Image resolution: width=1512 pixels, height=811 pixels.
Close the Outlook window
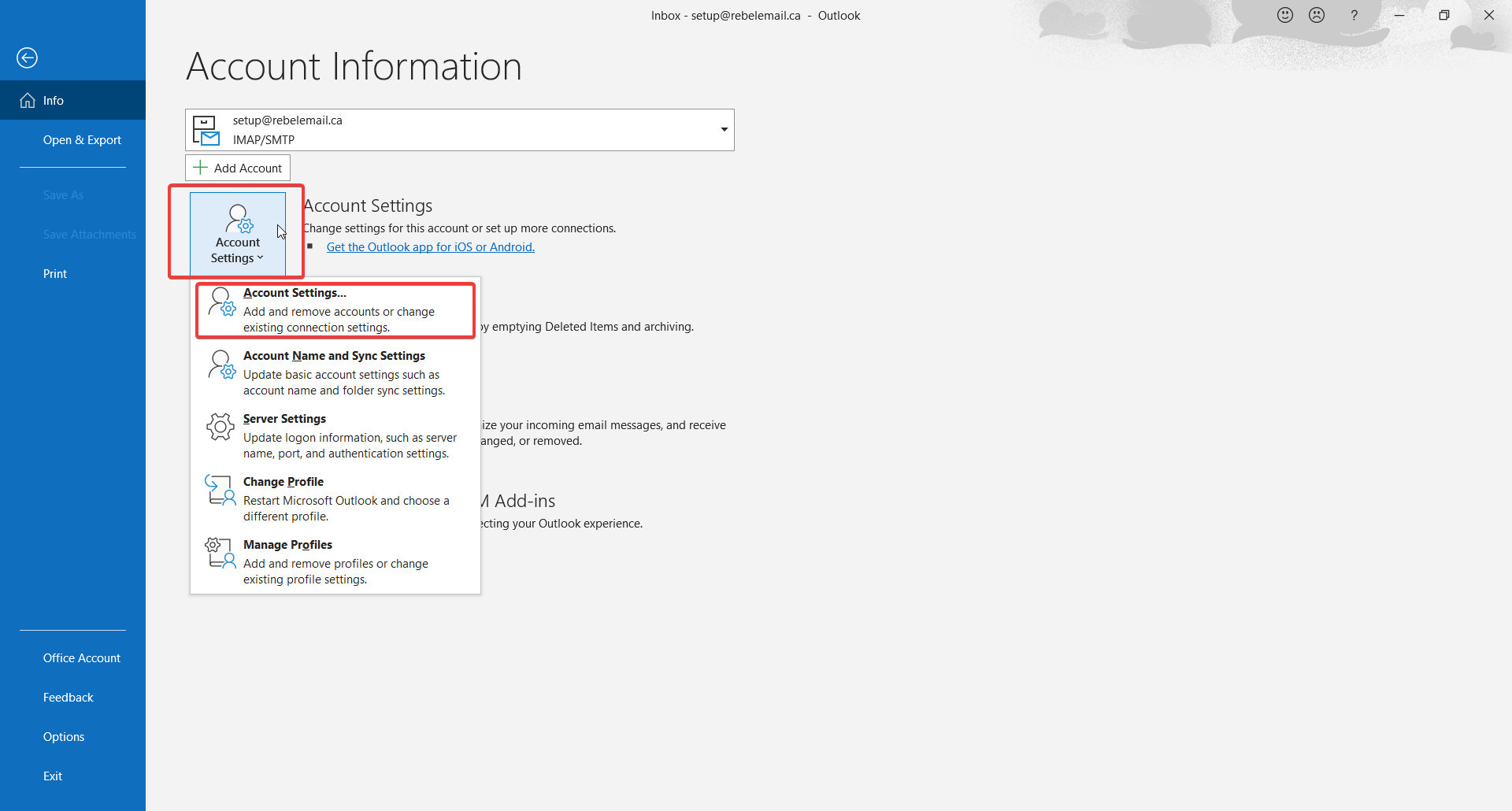point(1489,15)
